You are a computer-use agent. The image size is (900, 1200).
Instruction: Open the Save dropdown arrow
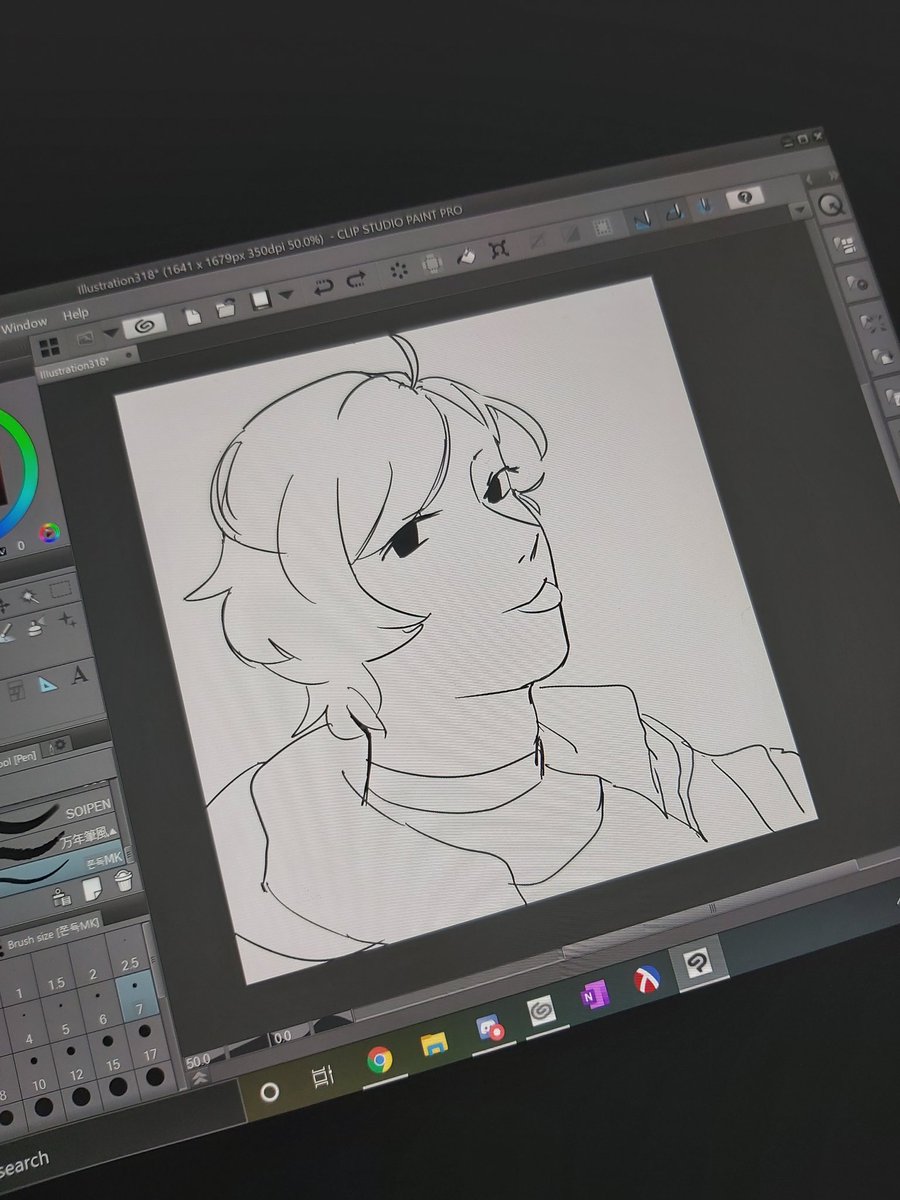[x=286, y=296]
